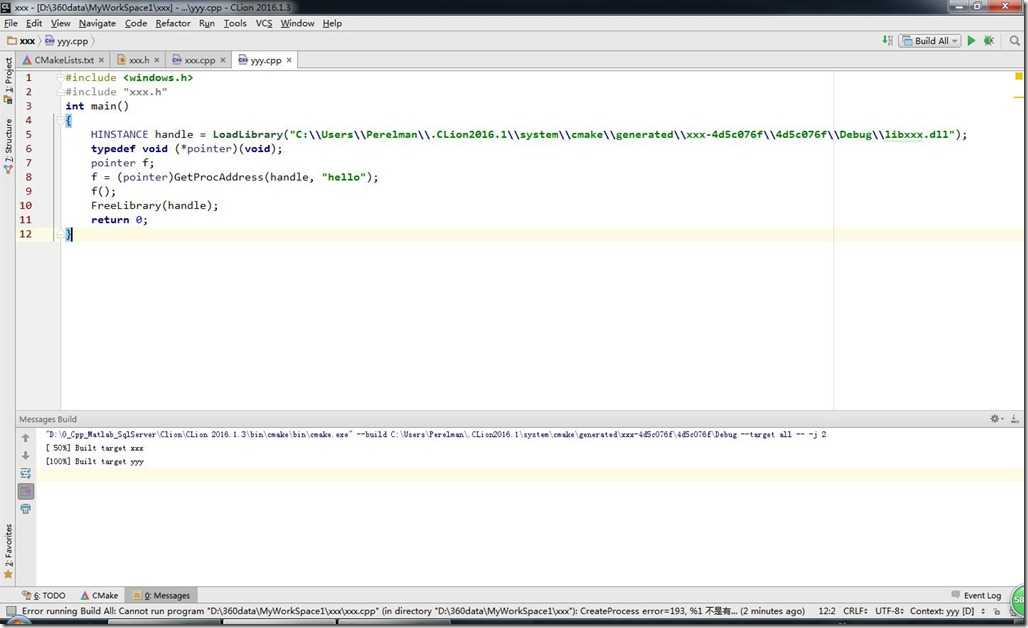Screen dimensions: 1028x628
Task: Click the FreeLibrary(handle) code line
Action: (x=154, y=206)
